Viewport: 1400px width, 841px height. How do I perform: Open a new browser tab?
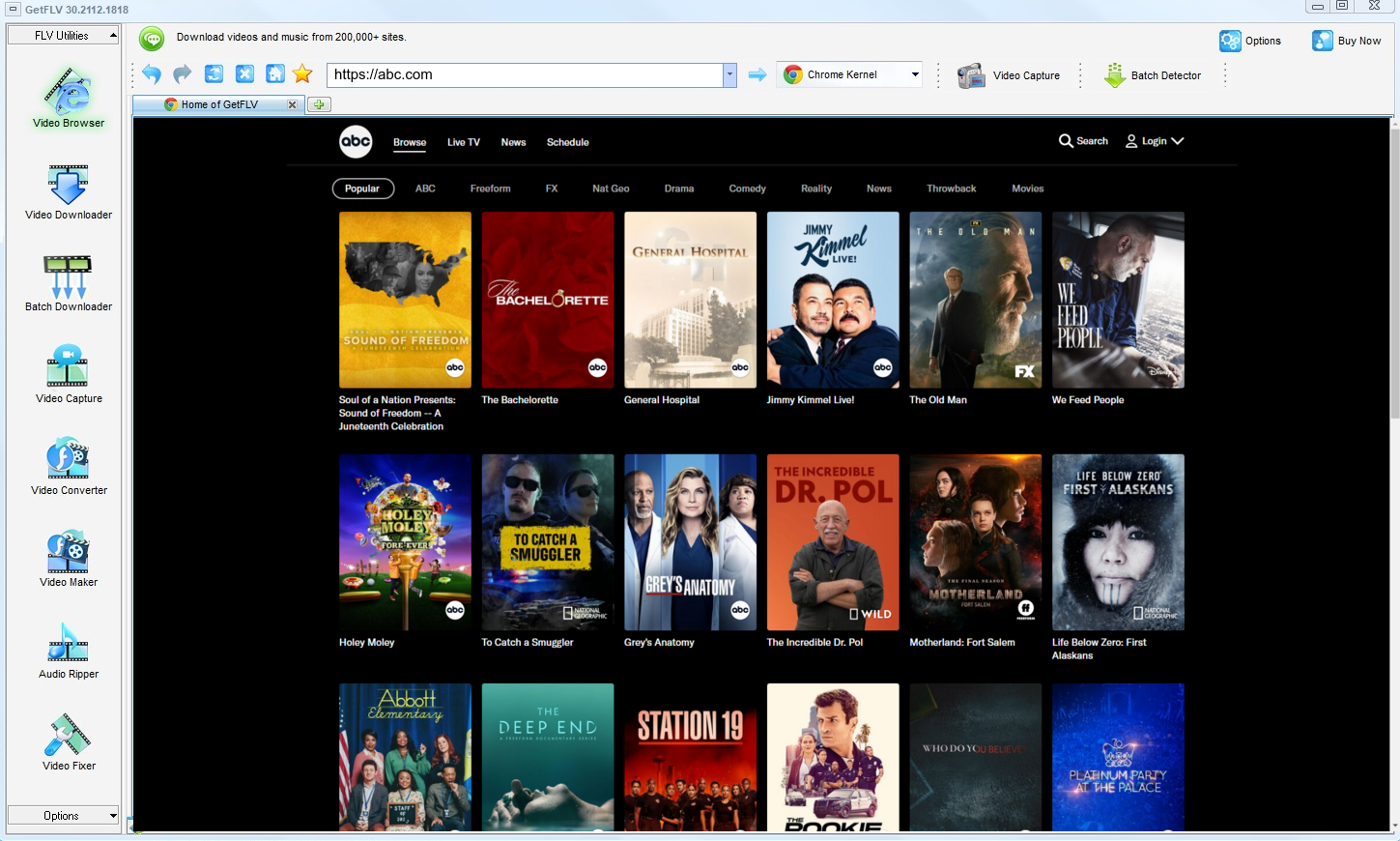tap(319, 104)
